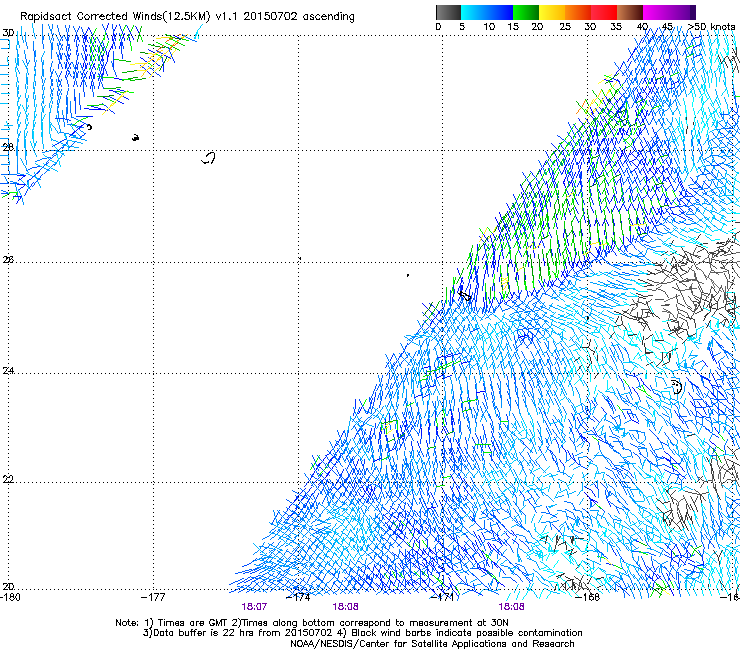Screen dimensions: 740x650
Task: Click the purple '18:07' overpass time
Action: [x=254, y=607]
